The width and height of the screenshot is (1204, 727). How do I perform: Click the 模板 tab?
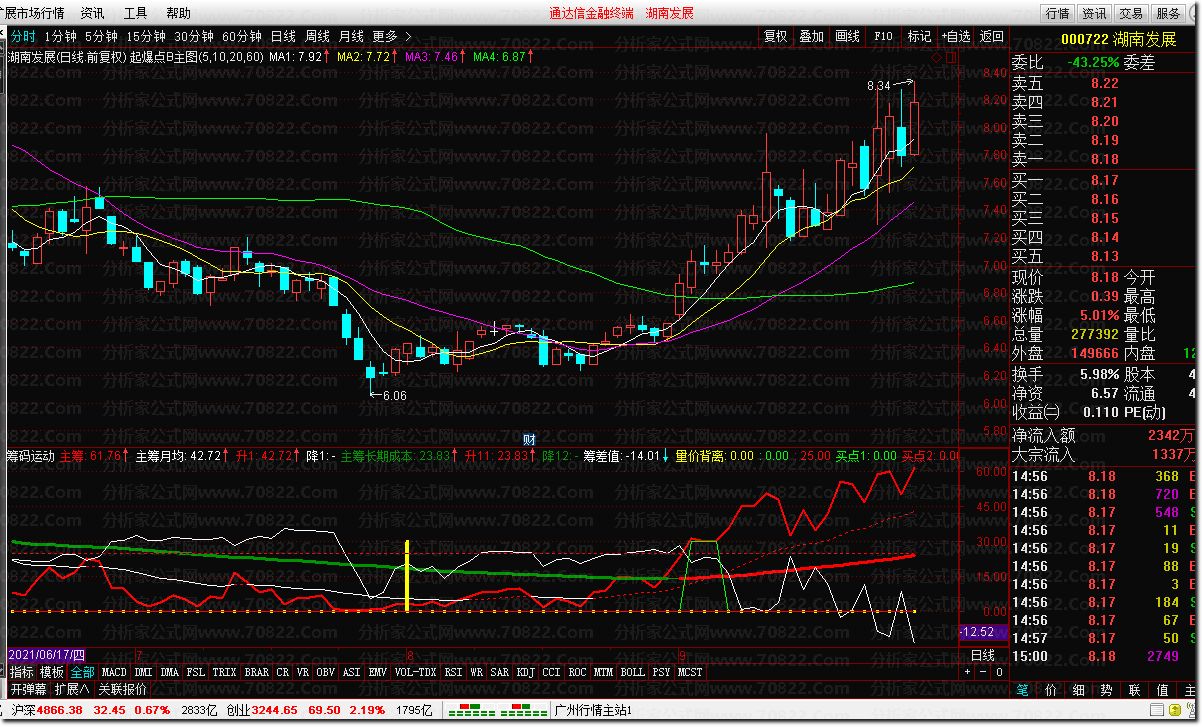(x=52, y=672)
